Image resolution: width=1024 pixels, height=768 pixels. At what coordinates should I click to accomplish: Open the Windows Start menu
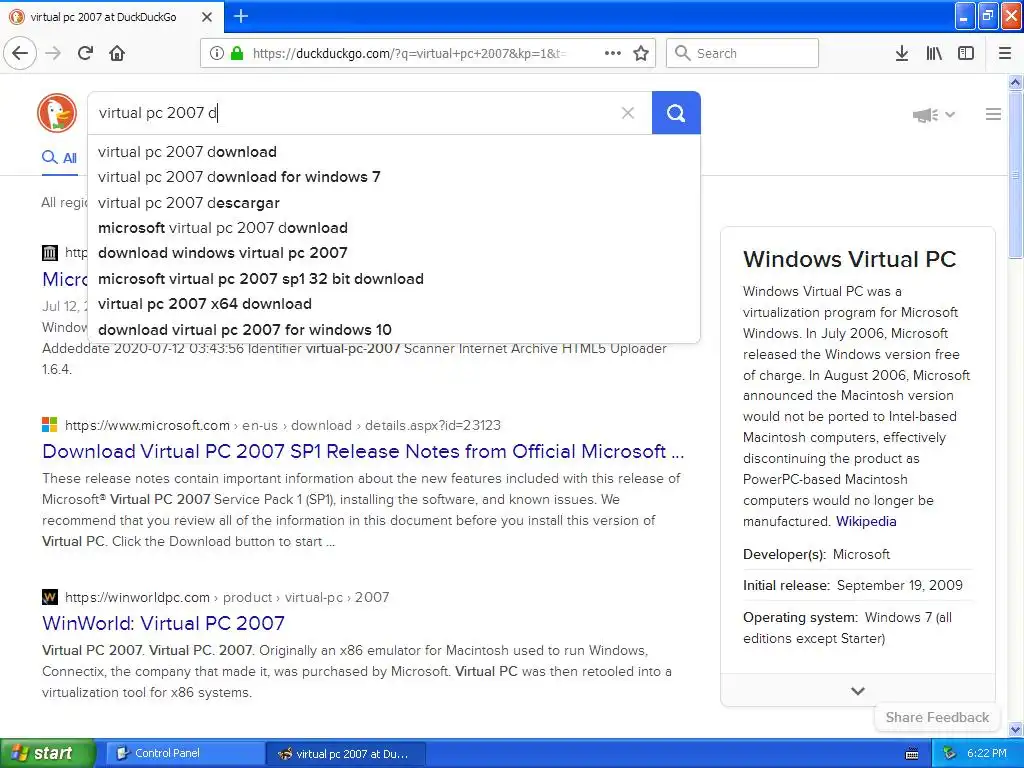(48, 753)
